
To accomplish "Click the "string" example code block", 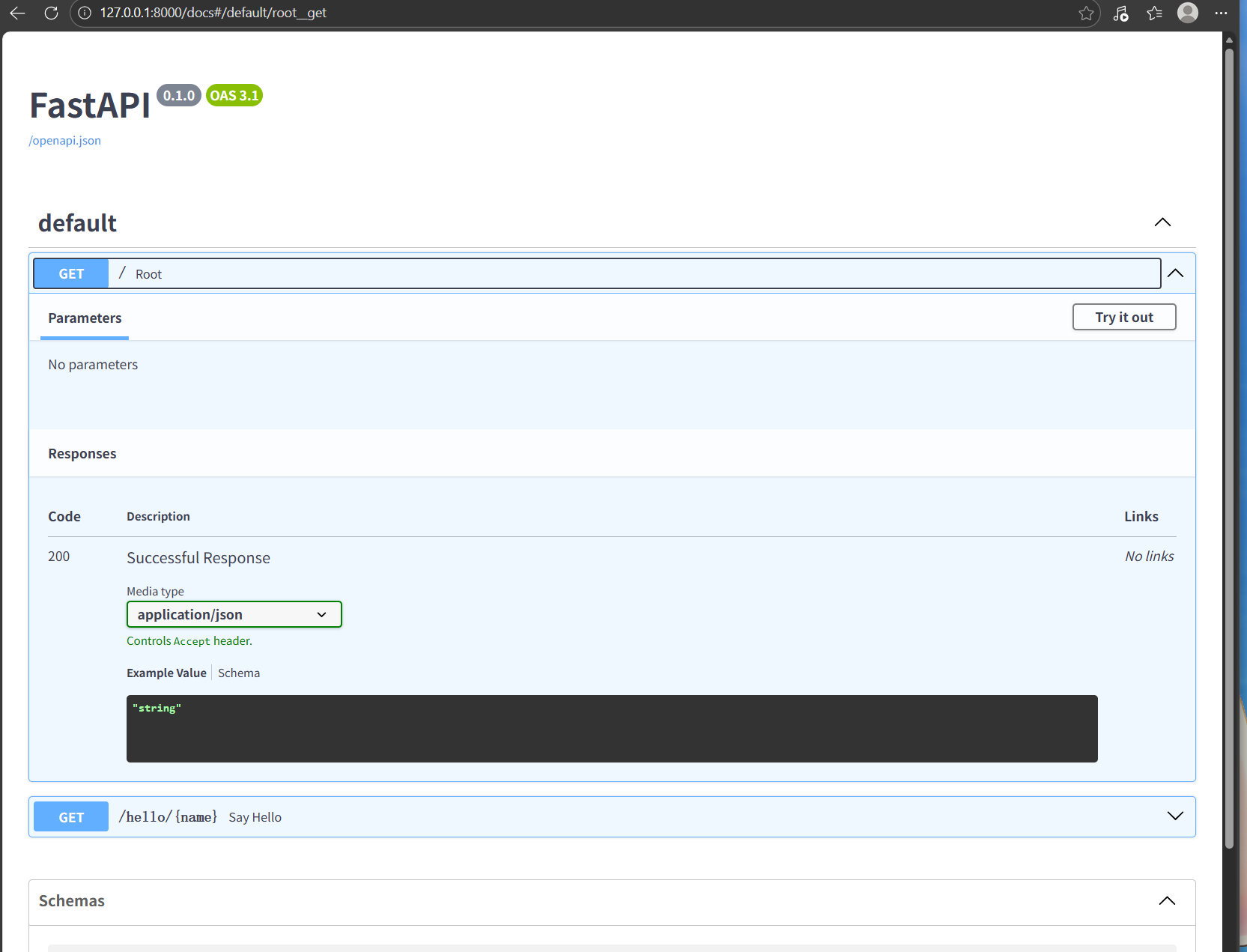I will [612, 729].
